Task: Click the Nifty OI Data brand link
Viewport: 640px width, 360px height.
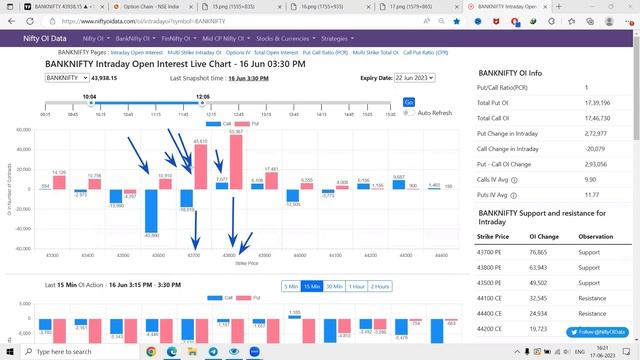Action: pos(44,38)
